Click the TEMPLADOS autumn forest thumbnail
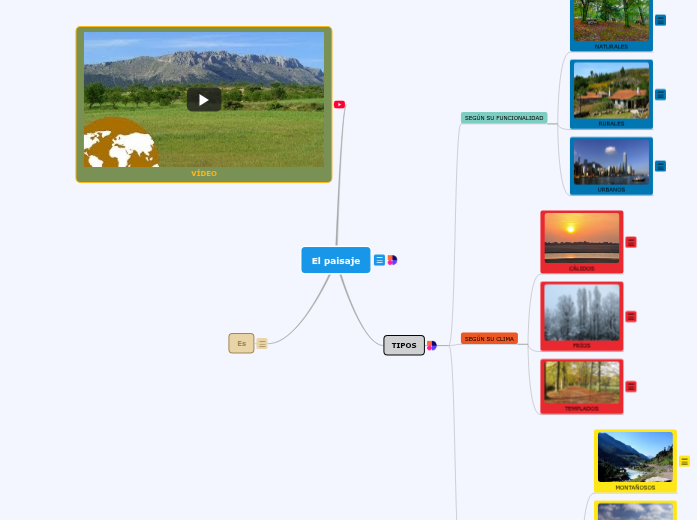Viewport: 697px width, 520px height. (x=581, y=382)
